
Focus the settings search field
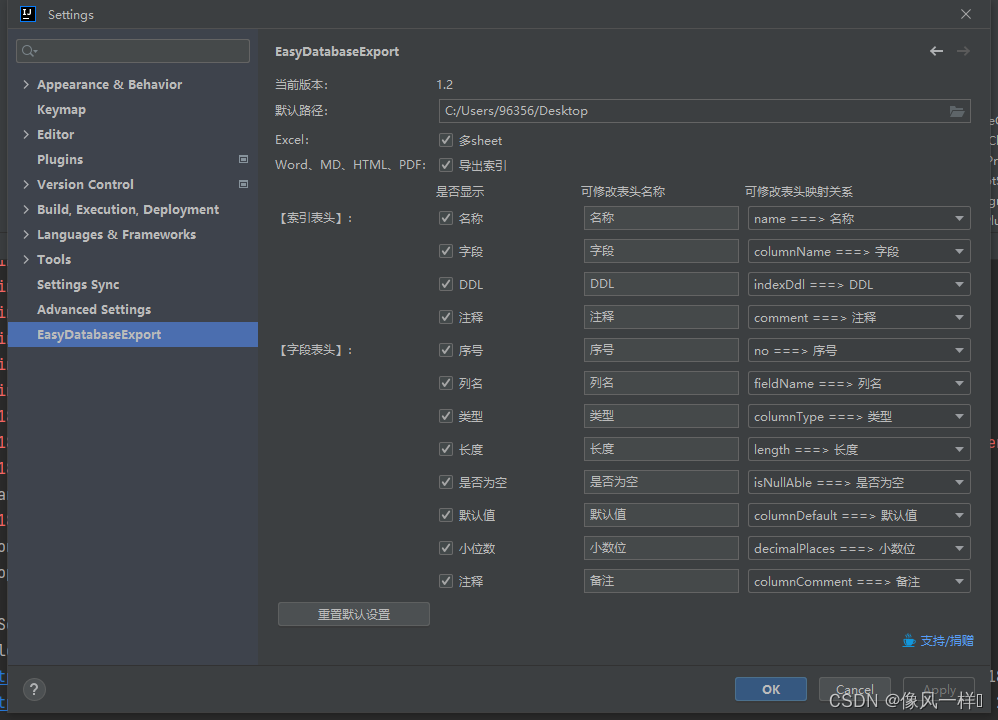pos(133,51)
